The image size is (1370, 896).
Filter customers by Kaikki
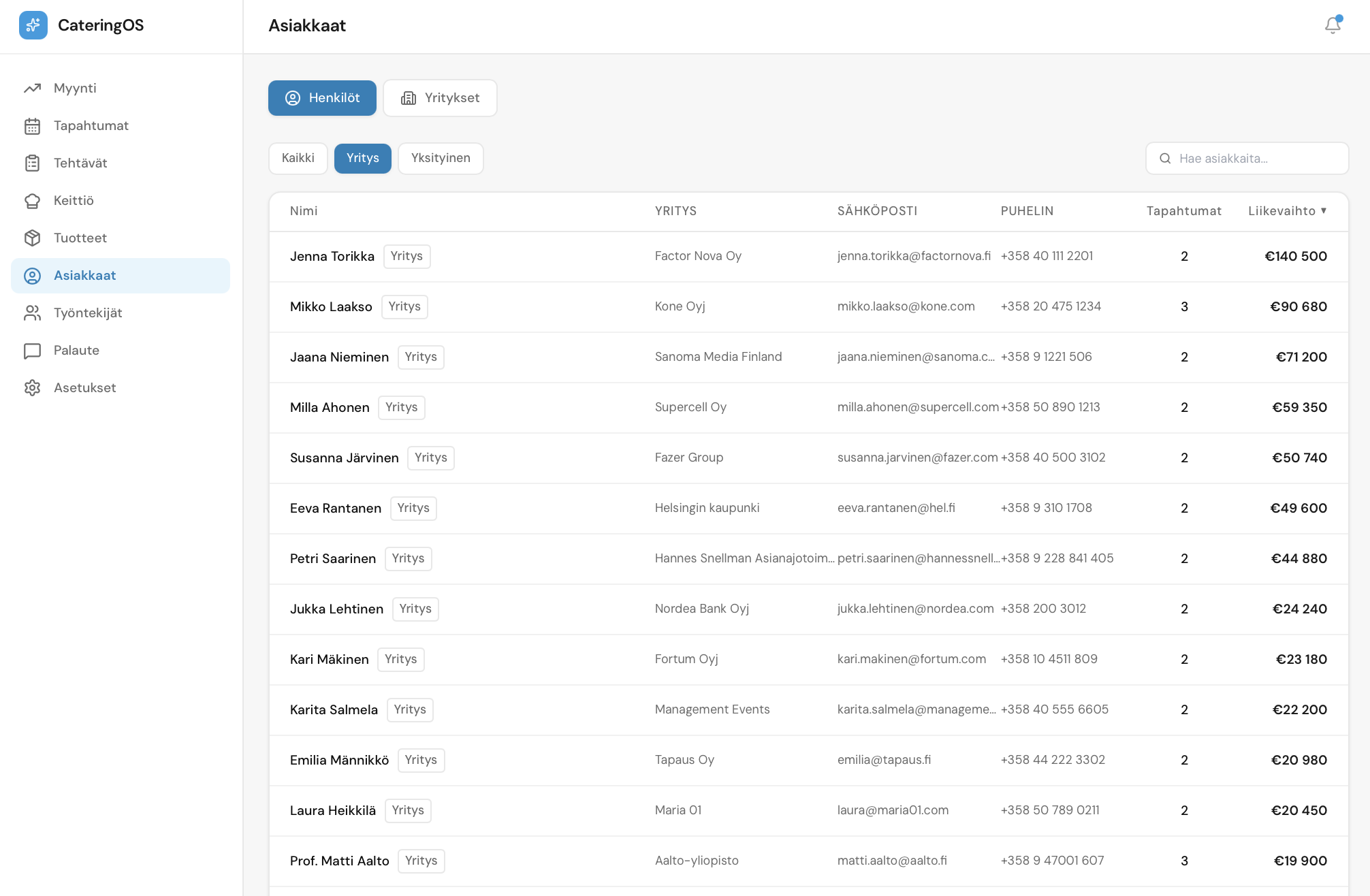click(x=298, y=158)
